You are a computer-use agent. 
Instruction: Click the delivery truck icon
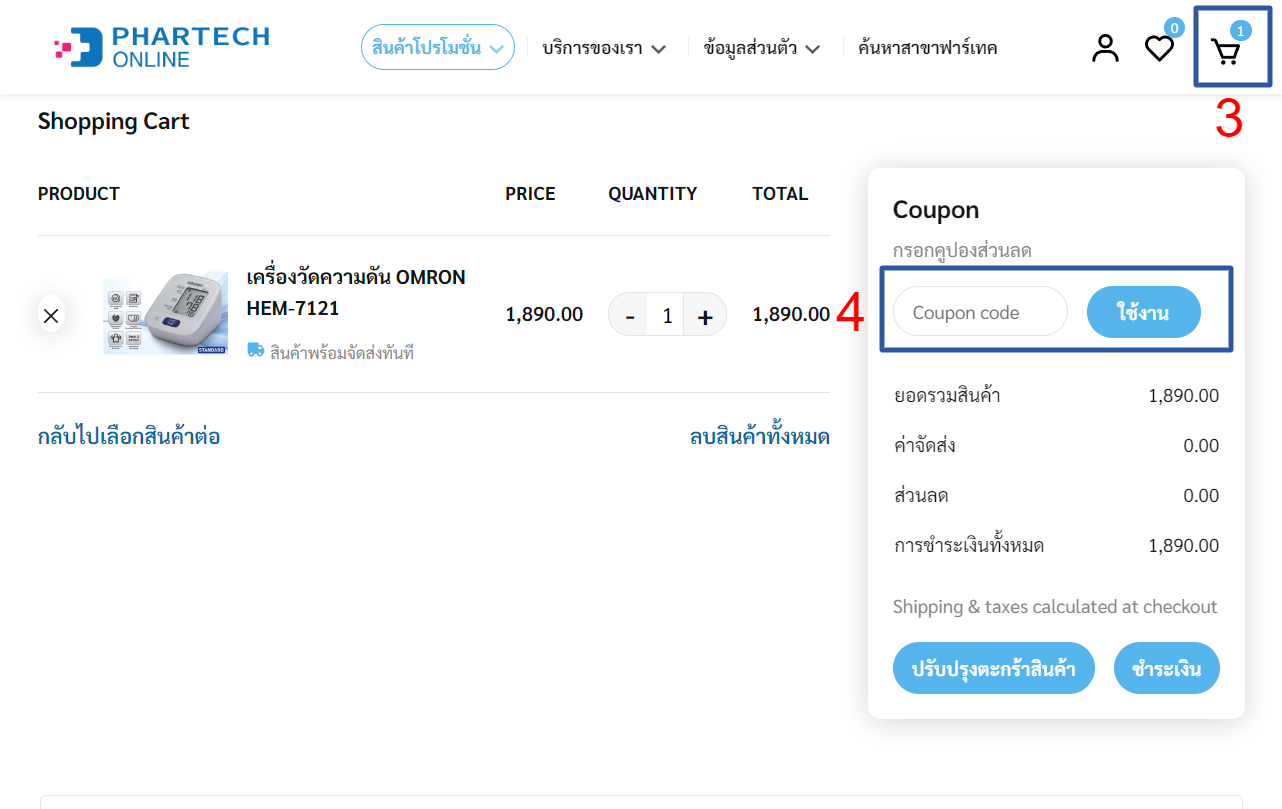(255, 350)
